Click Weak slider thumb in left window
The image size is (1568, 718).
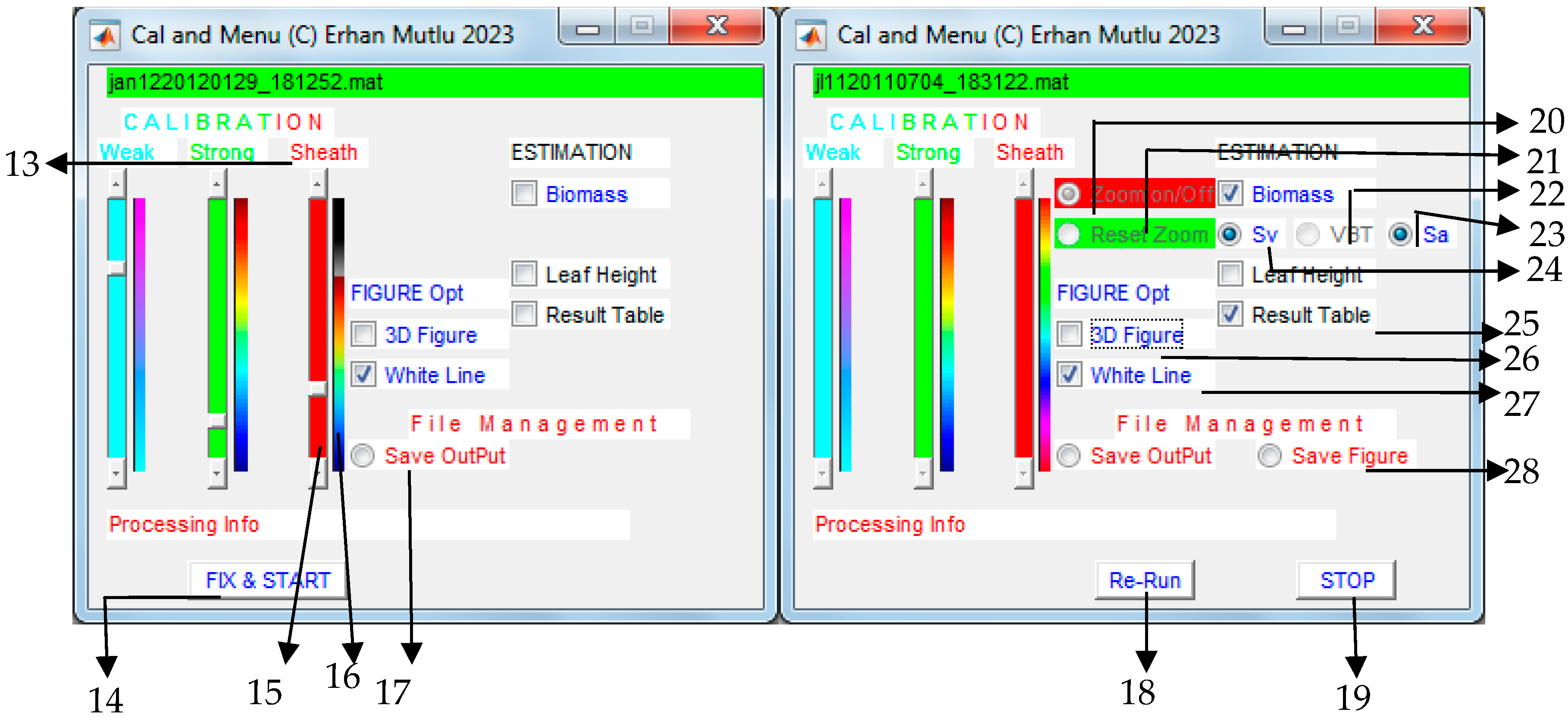pyautogui.click(x=116, y=268)
